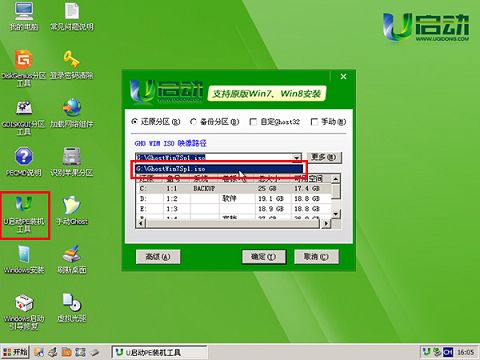480x360 pixels.
Task: Show the taskbar clock 16:05
Action: click(x=465, y=352)
